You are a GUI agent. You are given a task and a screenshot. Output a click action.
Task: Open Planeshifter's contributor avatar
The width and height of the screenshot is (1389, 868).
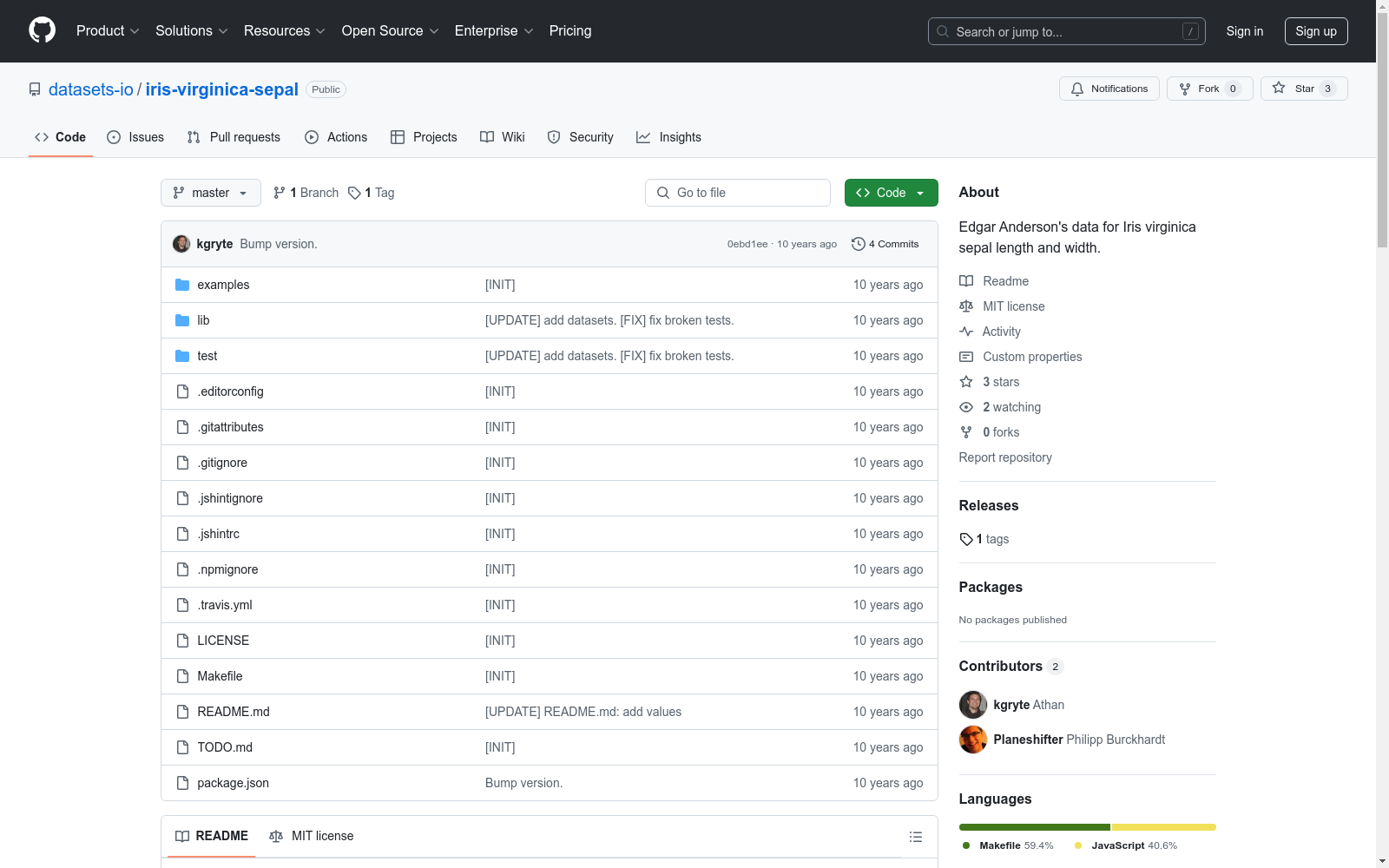click(973, 740)
